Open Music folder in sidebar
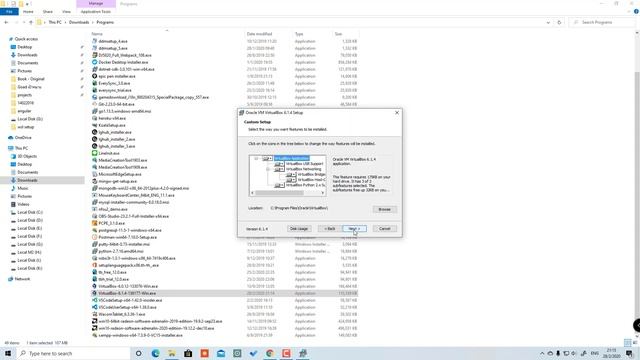Screen dimensions: 640x360 (x=23, y=188)
